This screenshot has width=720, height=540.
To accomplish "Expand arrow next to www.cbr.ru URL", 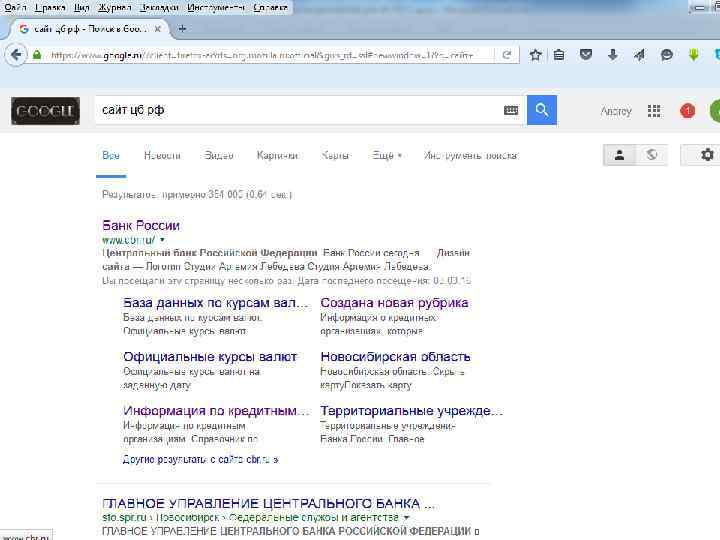I will (x=162, y=240).
